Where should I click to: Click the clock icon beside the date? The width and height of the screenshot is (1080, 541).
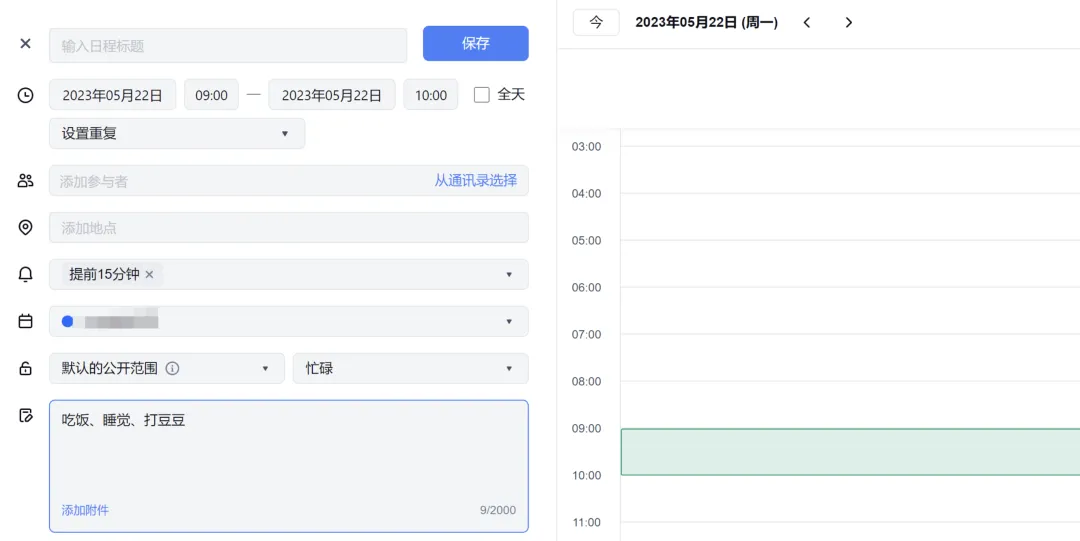pos(26,95)
